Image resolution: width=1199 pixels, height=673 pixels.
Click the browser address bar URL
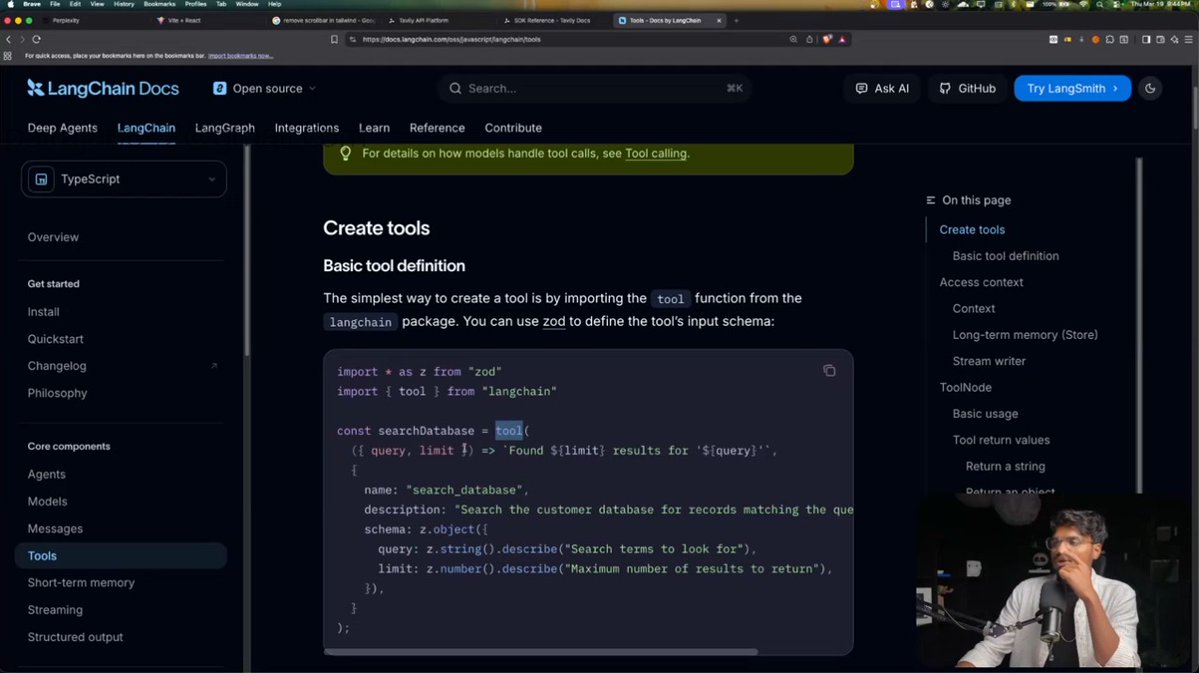click(451, 39)
